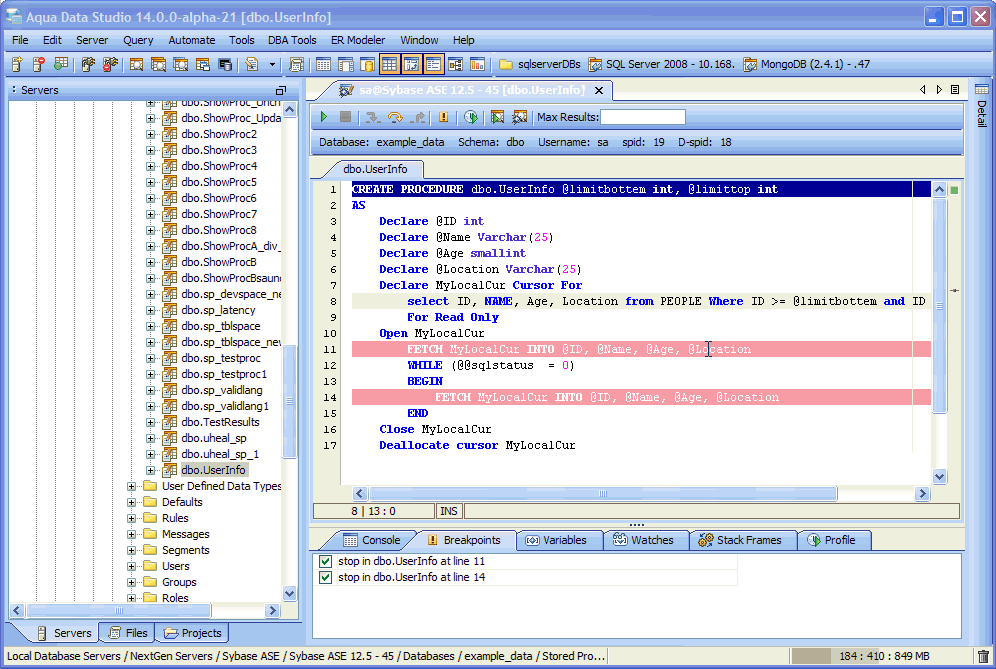The image size is (996, 669).
Task: Switch to the Variables tab
Action: pos(560,540)
